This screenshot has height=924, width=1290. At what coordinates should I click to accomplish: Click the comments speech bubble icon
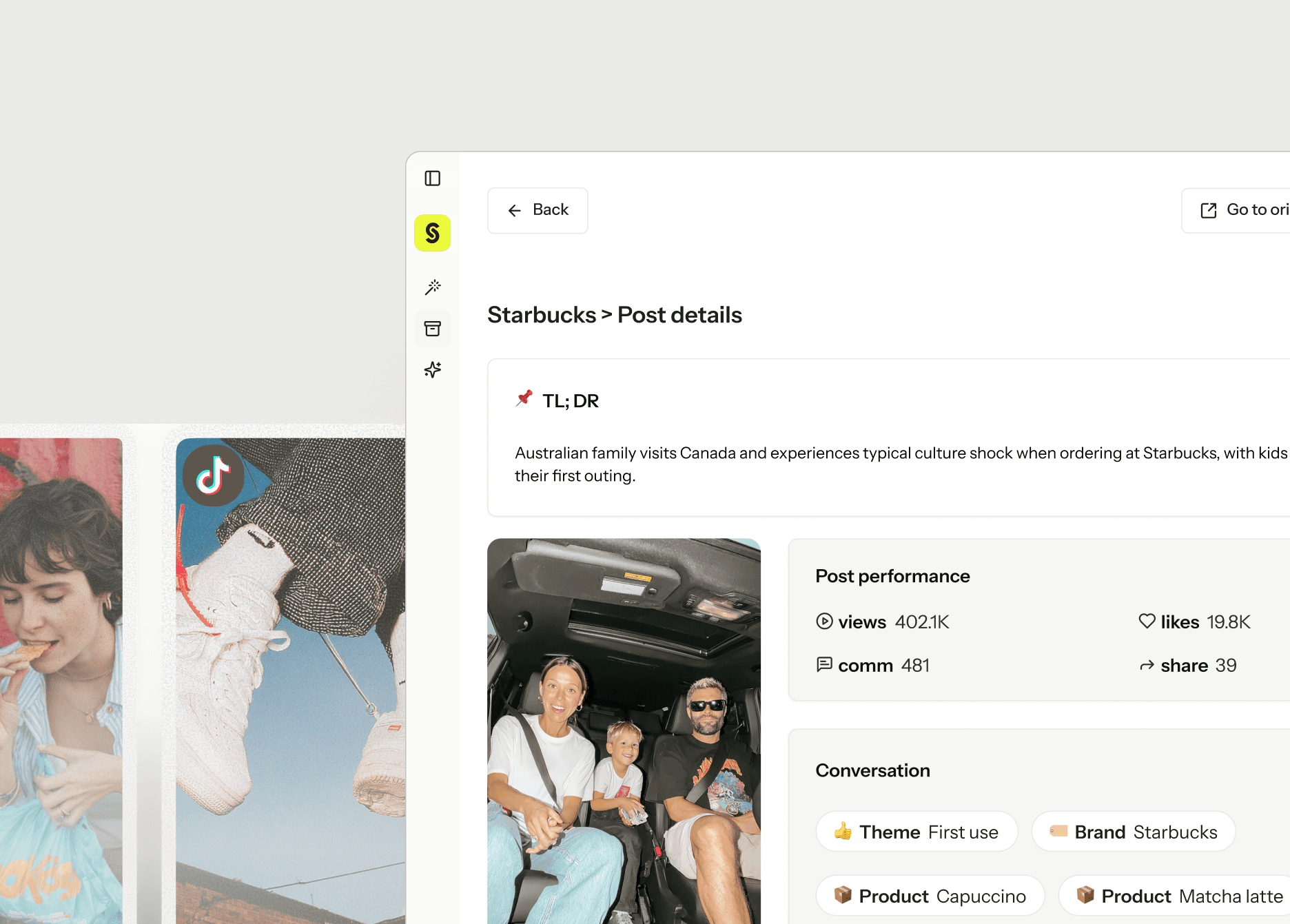[824, 664]
